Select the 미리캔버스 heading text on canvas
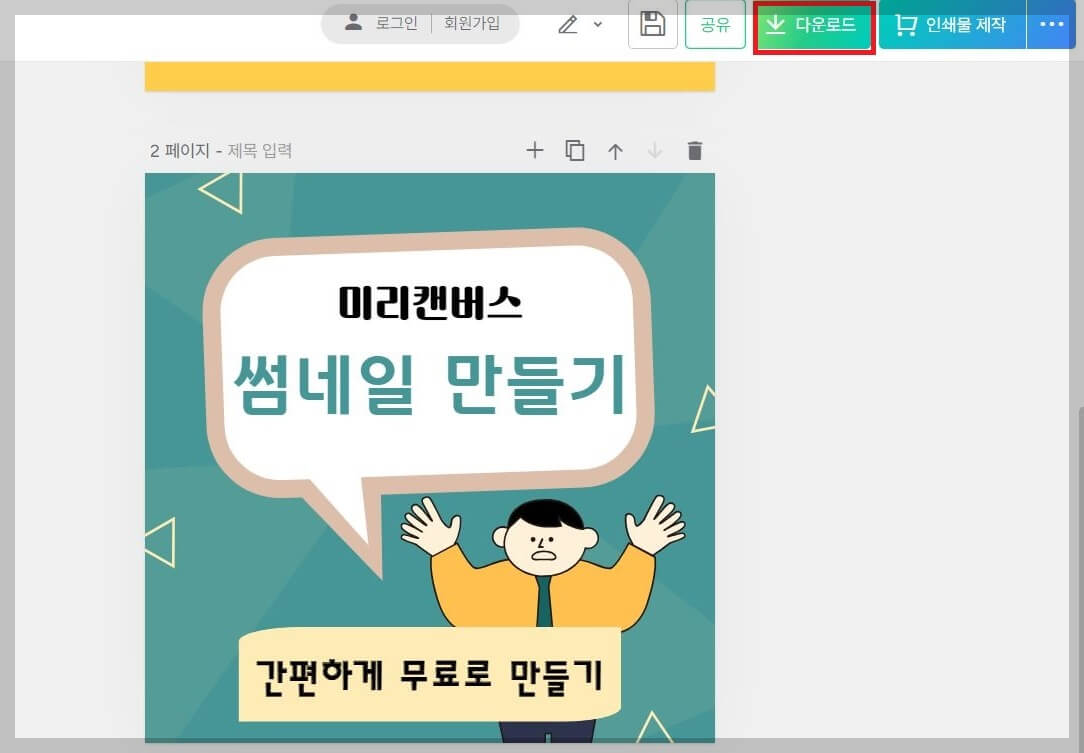The height and width of the screenshot is (753, 1084). coord(430,304)
